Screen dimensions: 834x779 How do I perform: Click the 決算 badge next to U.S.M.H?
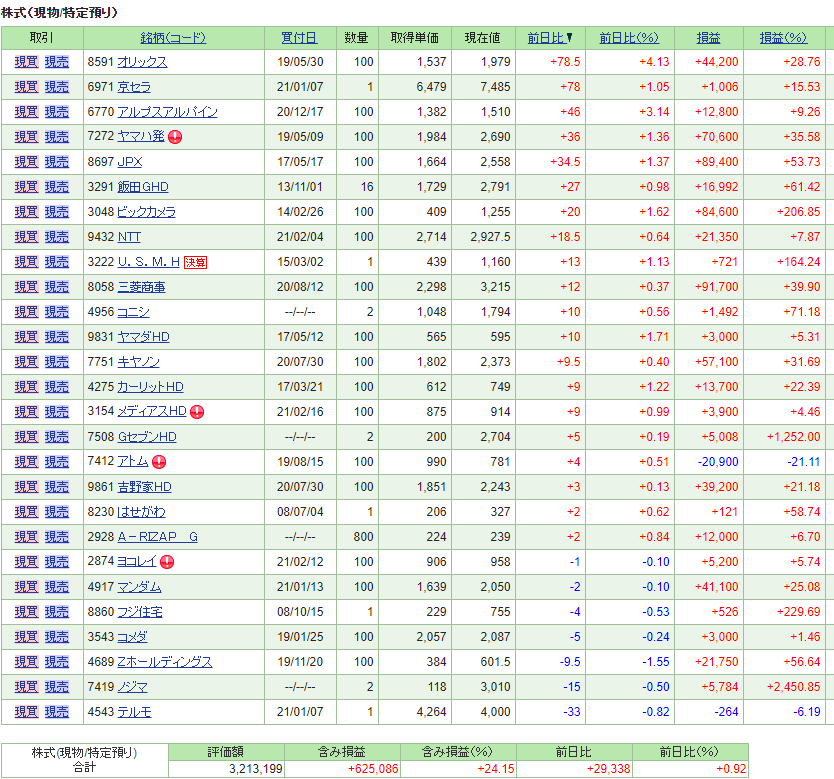(x=195, y=262)
